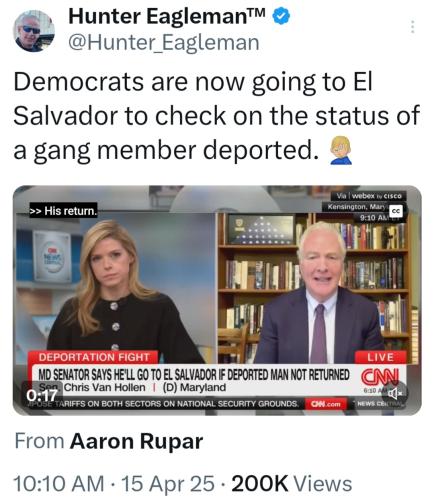Click the 0:17 video duration label
Viewport: 434px width, 500px height.
(42, 396)
